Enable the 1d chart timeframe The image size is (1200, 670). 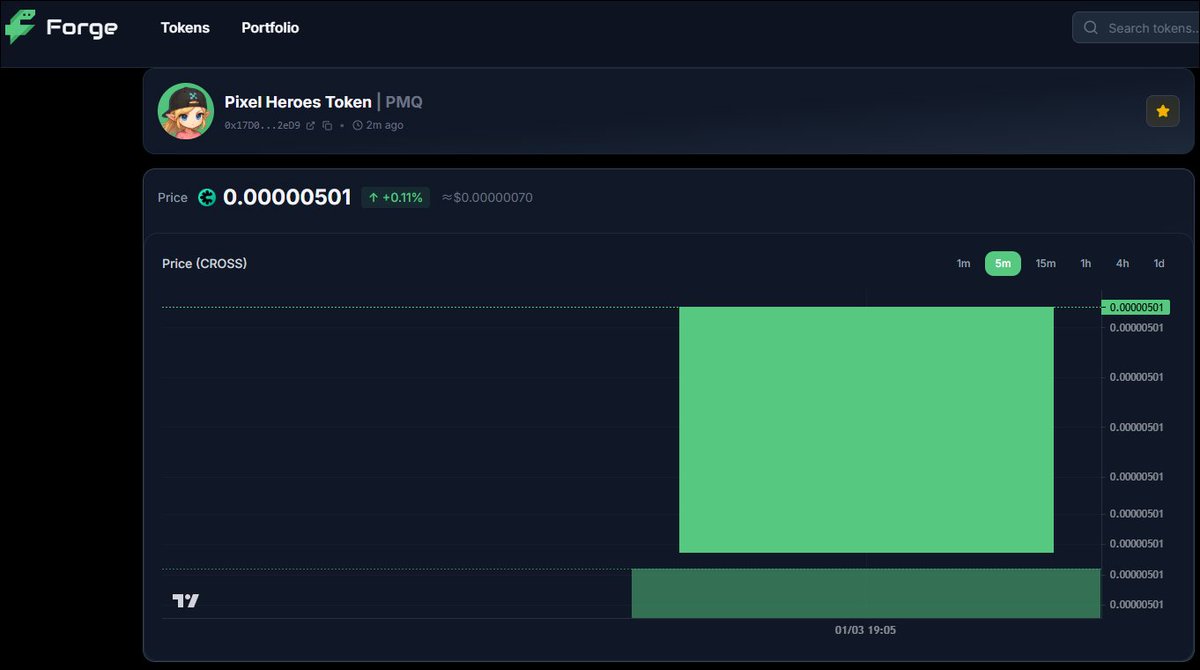(1159, 263)
